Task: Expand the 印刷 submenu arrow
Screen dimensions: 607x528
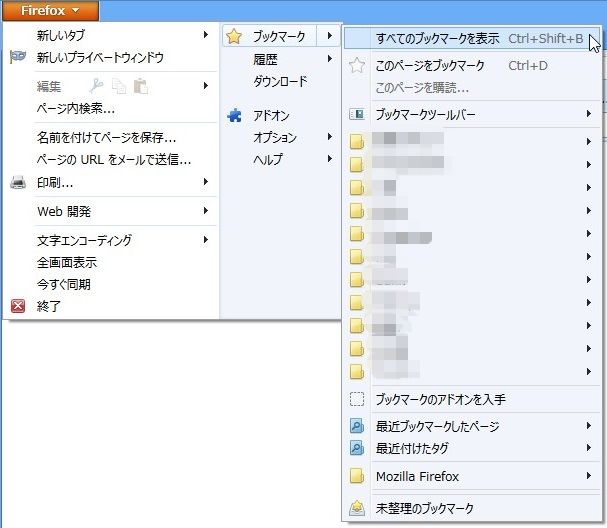Action: tap(206, 182)
